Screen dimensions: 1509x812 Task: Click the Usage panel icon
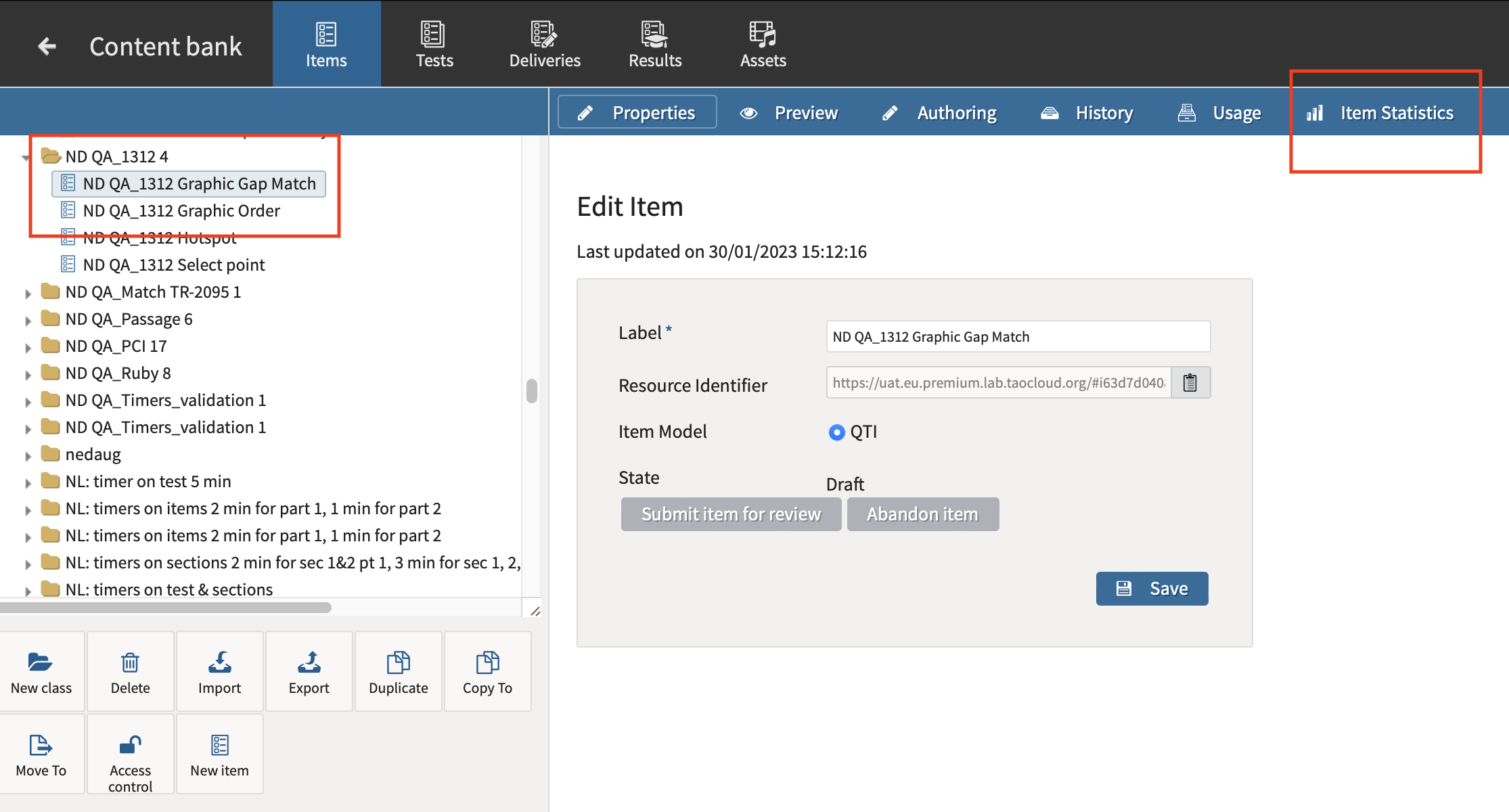point(1187,112)
